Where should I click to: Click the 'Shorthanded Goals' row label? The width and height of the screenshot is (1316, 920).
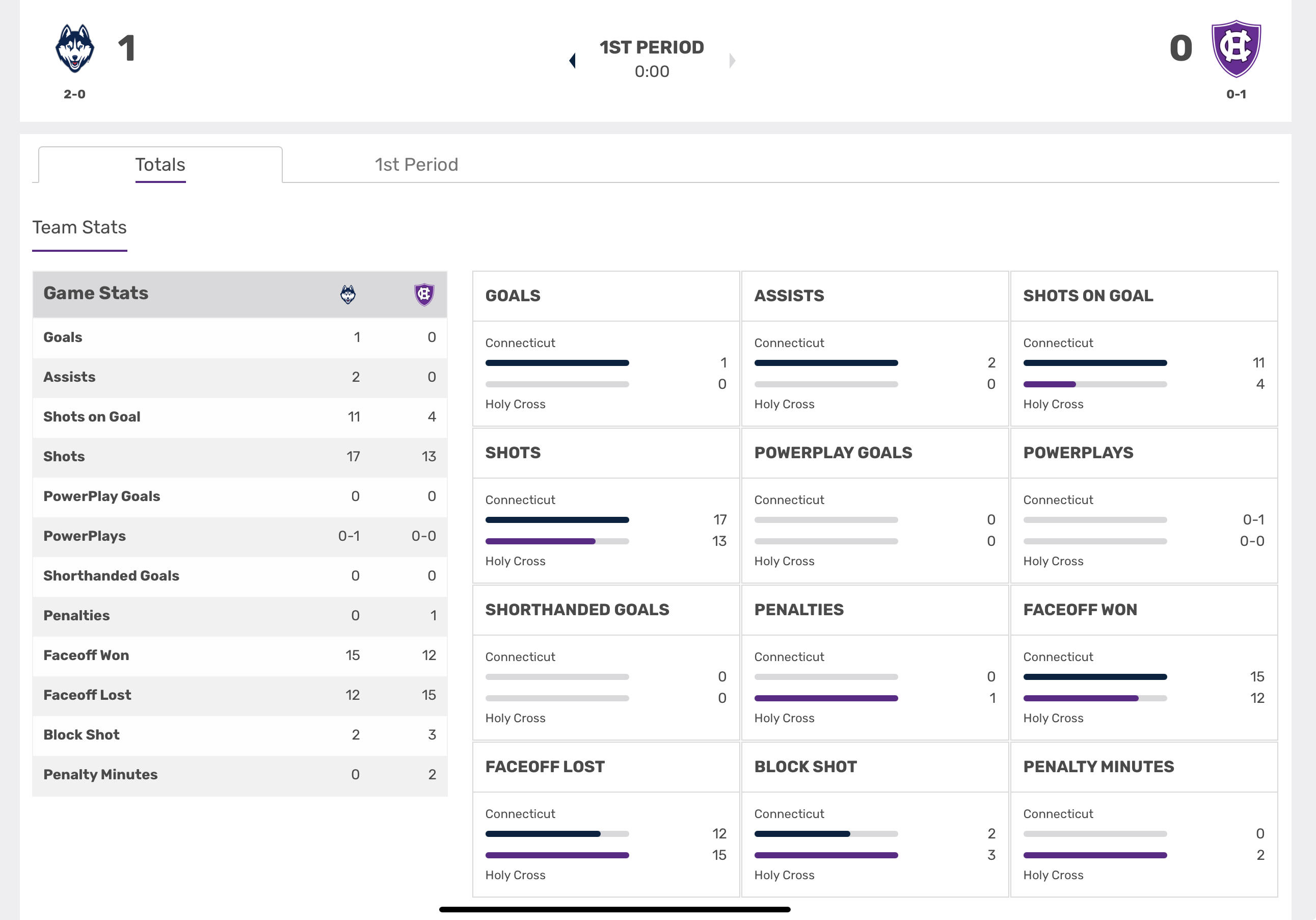[x=111, y=576]
